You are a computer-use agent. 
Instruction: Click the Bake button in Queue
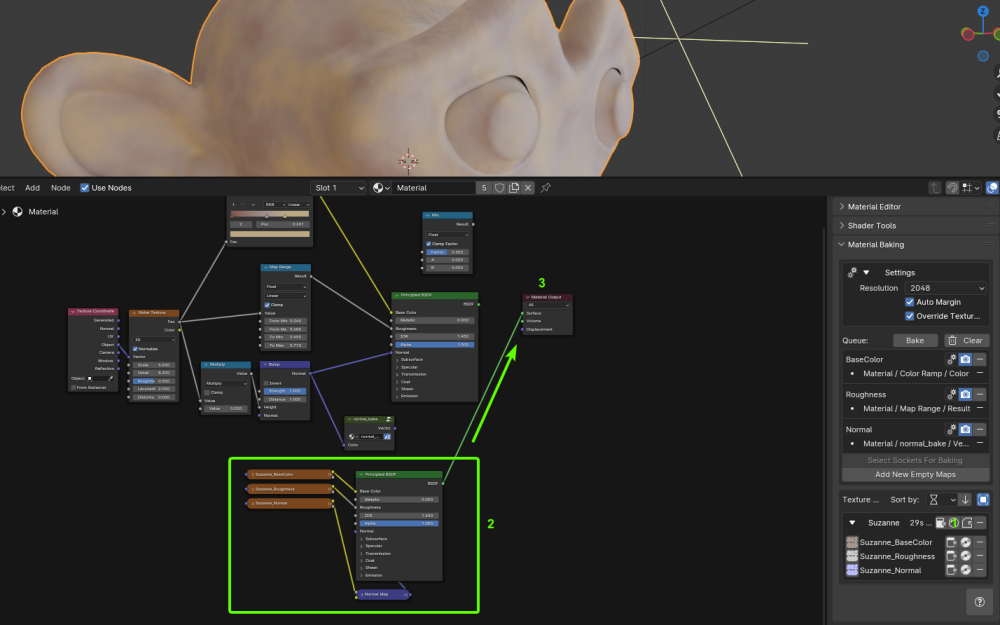click(915, 341)
